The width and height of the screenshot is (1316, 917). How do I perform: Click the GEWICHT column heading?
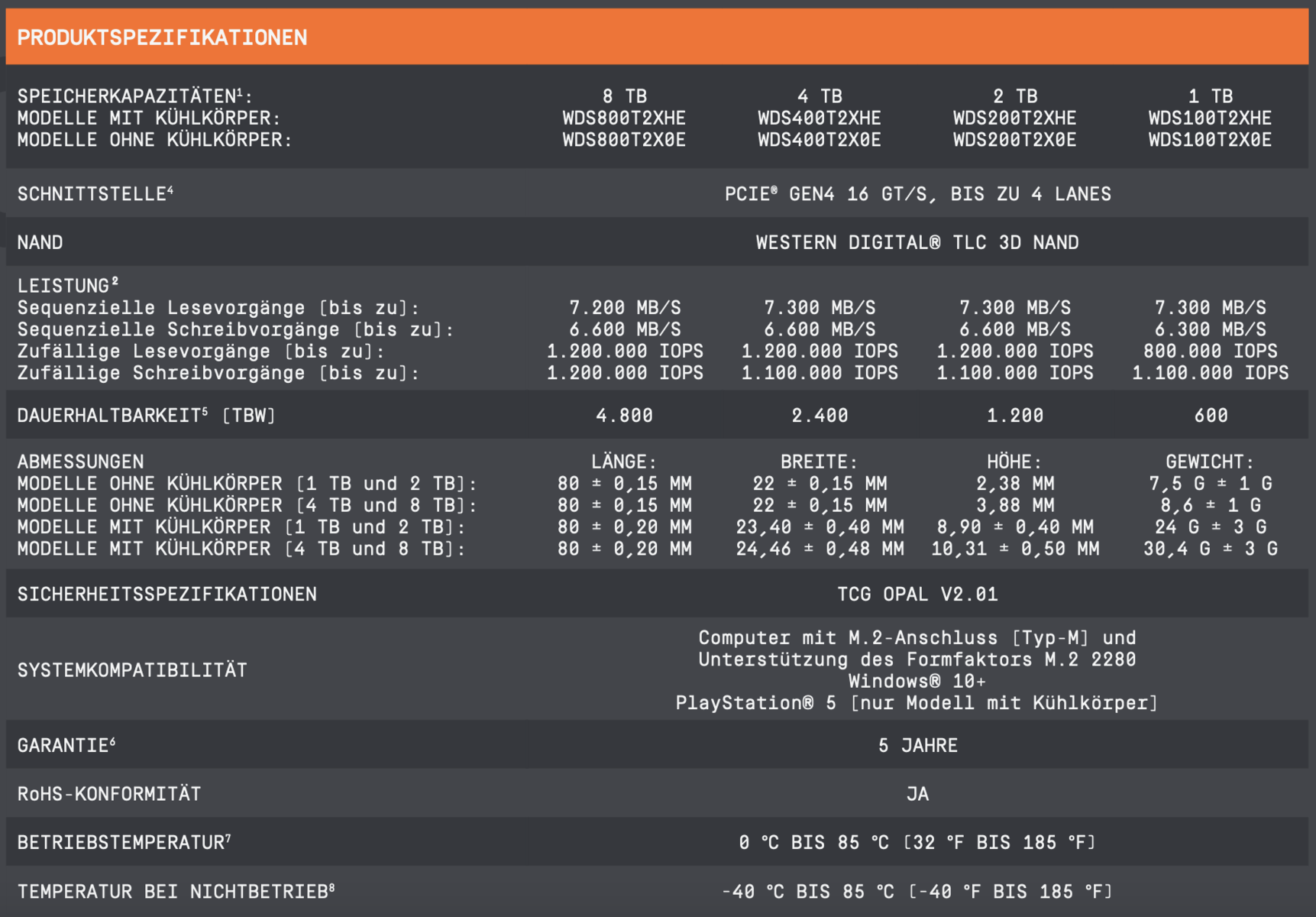[1210, 462]
